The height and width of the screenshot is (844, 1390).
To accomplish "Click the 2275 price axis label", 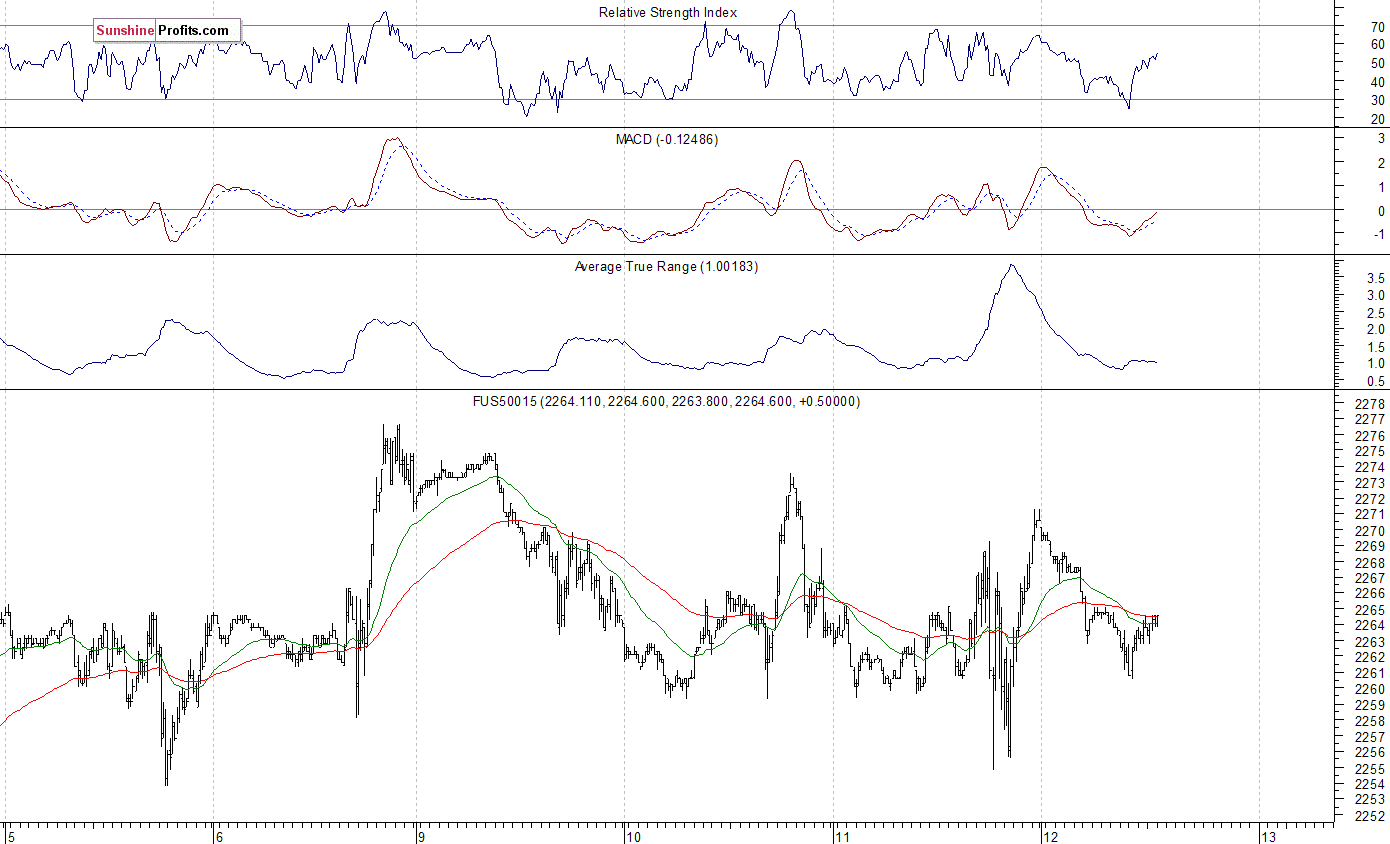I will (x=1370, y=452).
